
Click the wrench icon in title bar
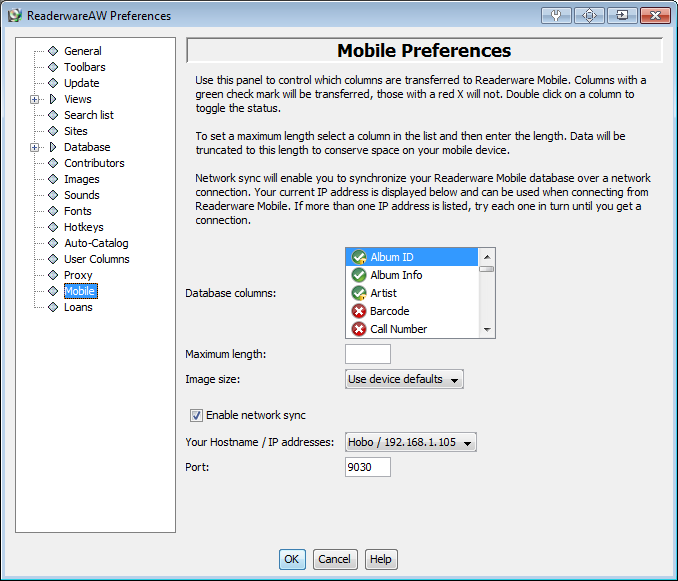(x=556, y=16)
